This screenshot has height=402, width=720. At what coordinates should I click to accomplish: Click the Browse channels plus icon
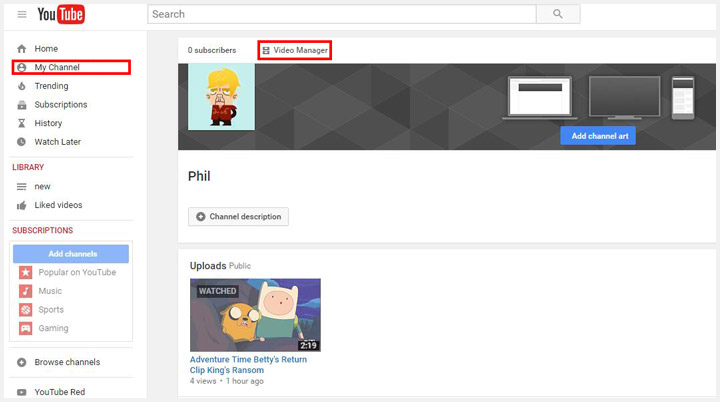[x=22, y=362]
